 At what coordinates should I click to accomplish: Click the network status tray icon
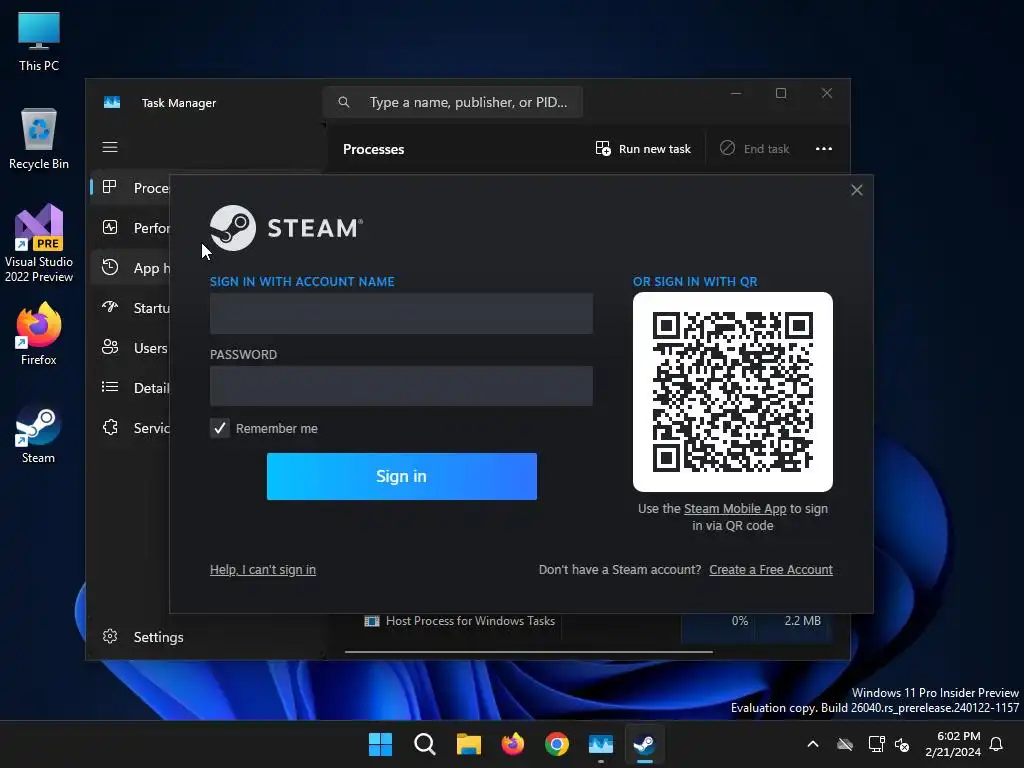(876, 744)
